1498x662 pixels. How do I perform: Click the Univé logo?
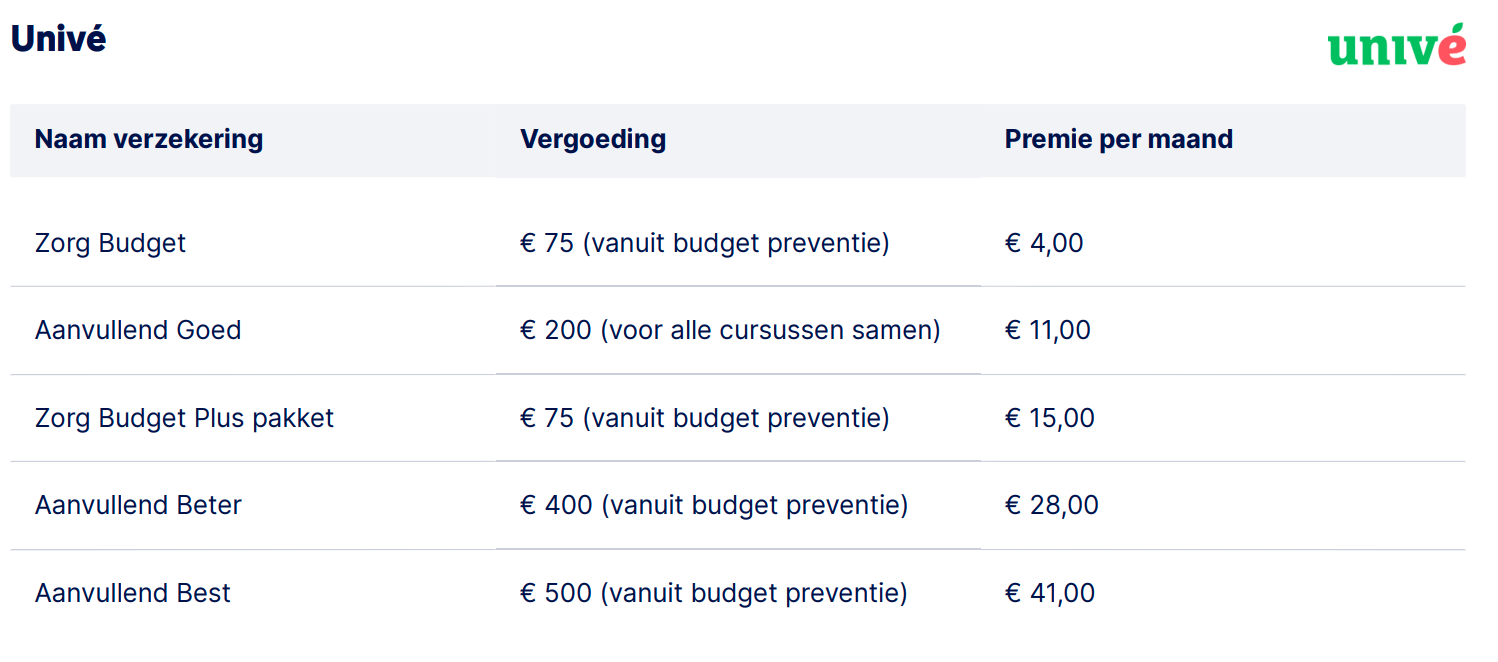click(1396, 46)
